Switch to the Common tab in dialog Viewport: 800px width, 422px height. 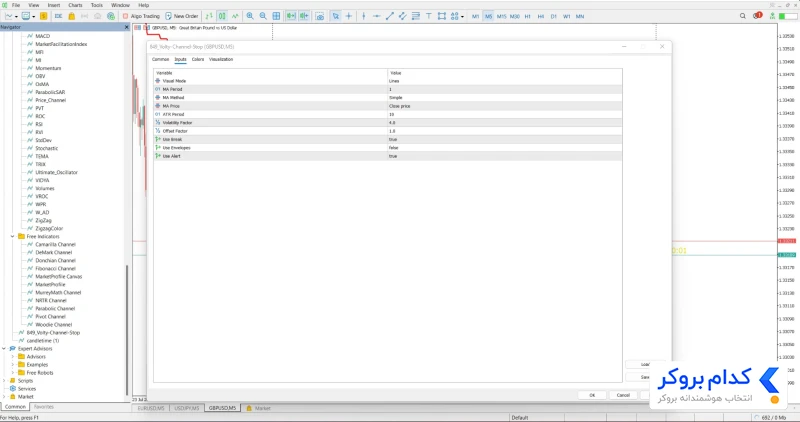point(160,59)
